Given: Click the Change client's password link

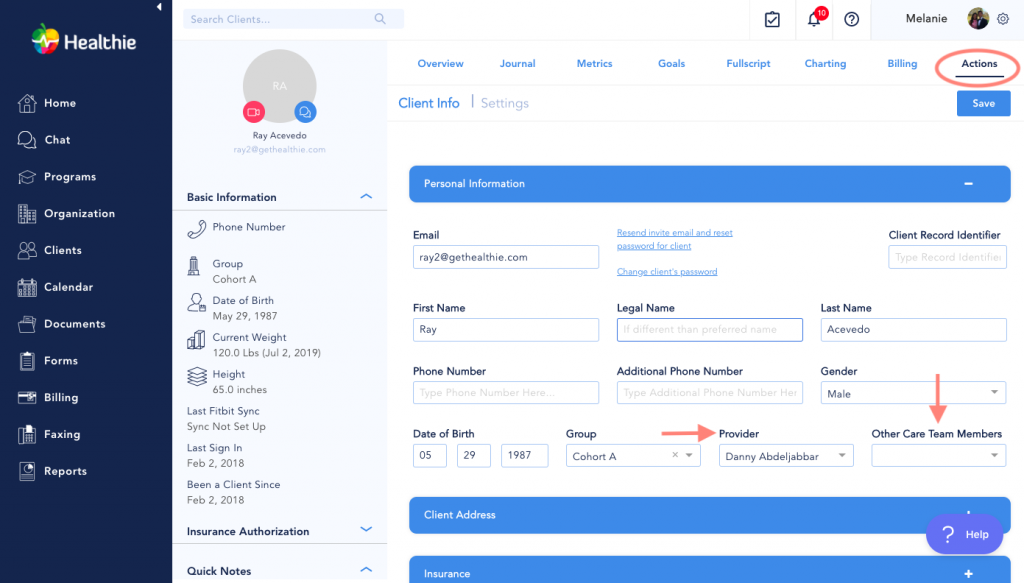Looking at the screenshot, I should click(x=667, y=271).
